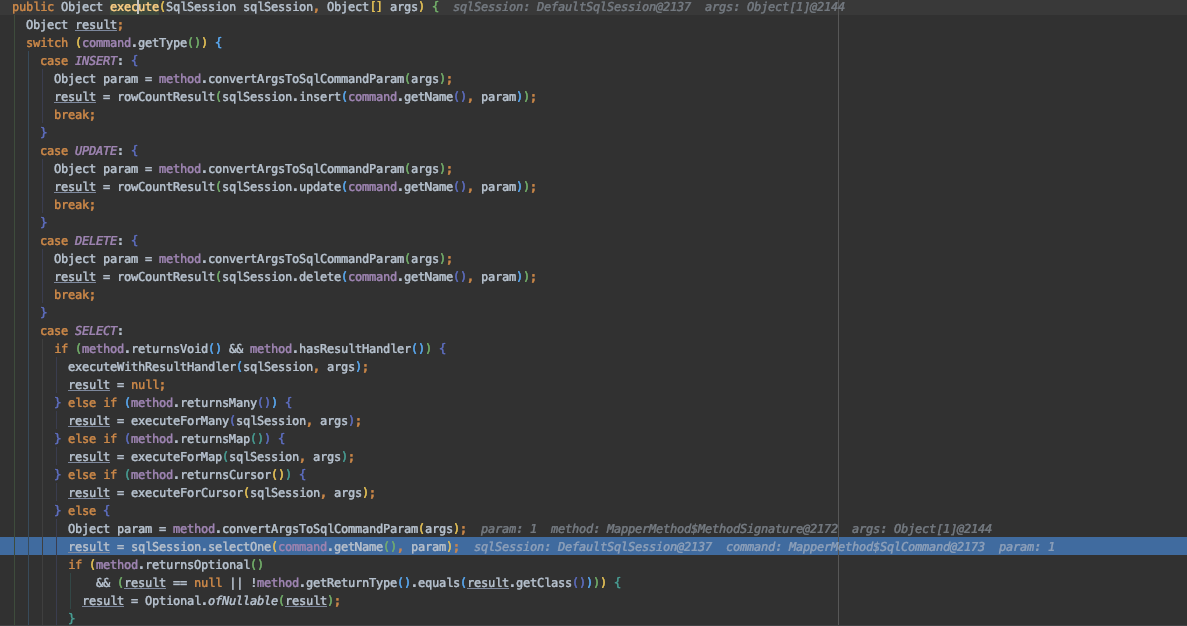This screenshot has height=626, width=1187.
Task: Click the sqlSession.delete call
Action: click(x=282, y=277)
